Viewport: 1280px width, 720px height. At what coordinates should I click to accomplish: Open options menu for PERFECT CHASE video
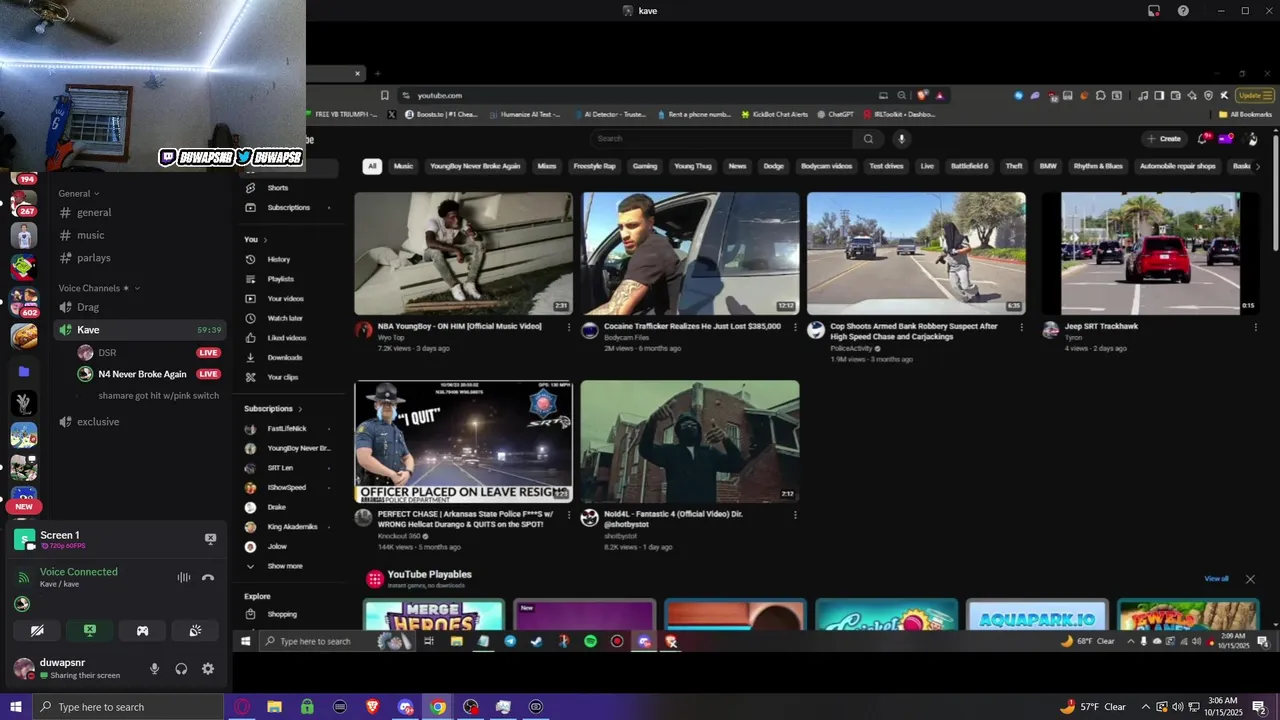[x=568, y=515]
